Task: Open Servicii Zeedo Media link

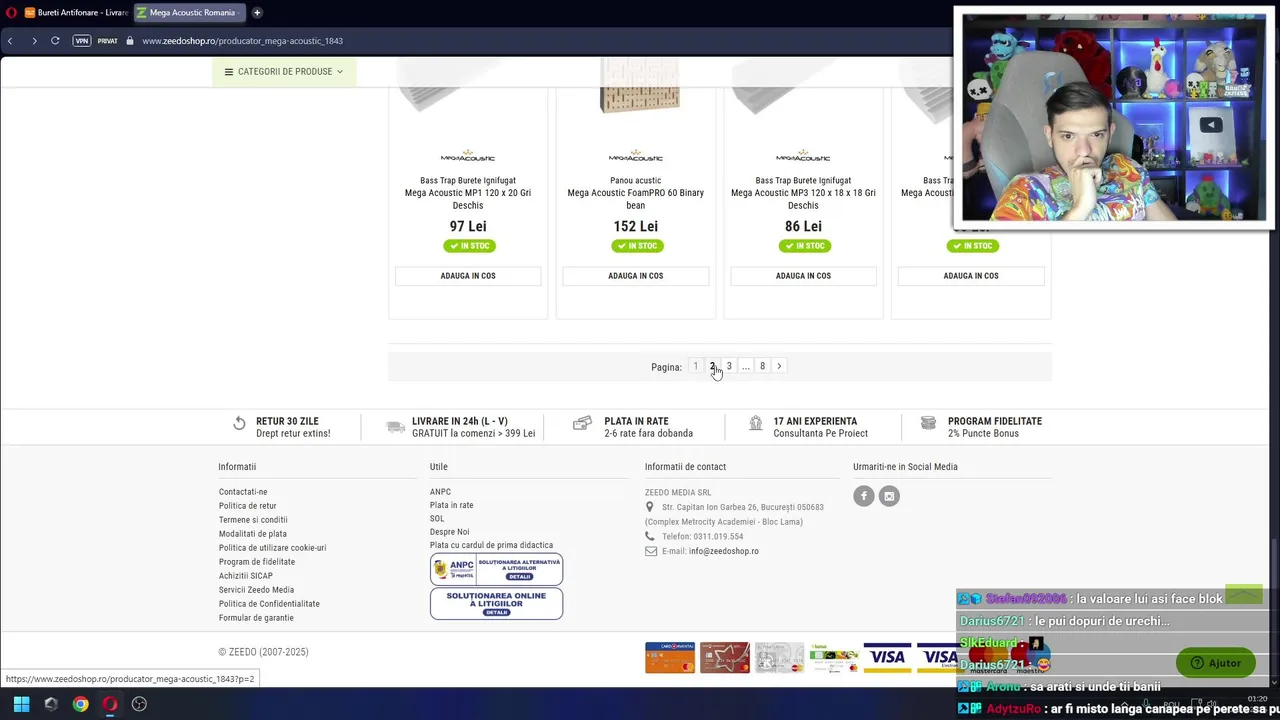Action: (257, 590)
